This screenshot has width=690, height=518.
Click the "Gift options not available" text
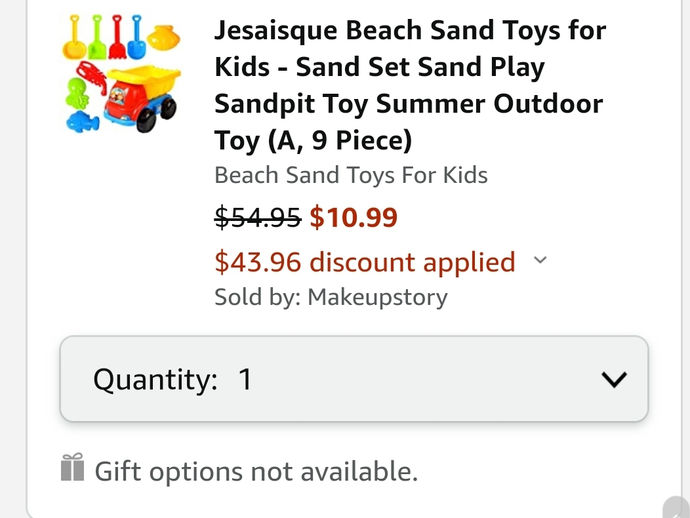pos(255,471)
